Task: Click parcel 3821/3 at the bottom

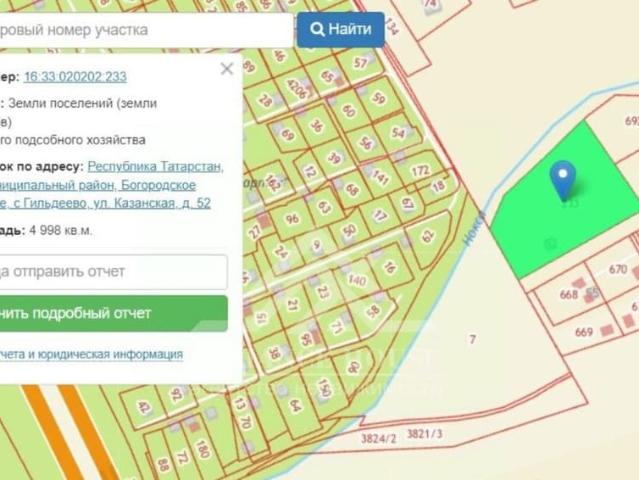Action: [x=425, y=433]
